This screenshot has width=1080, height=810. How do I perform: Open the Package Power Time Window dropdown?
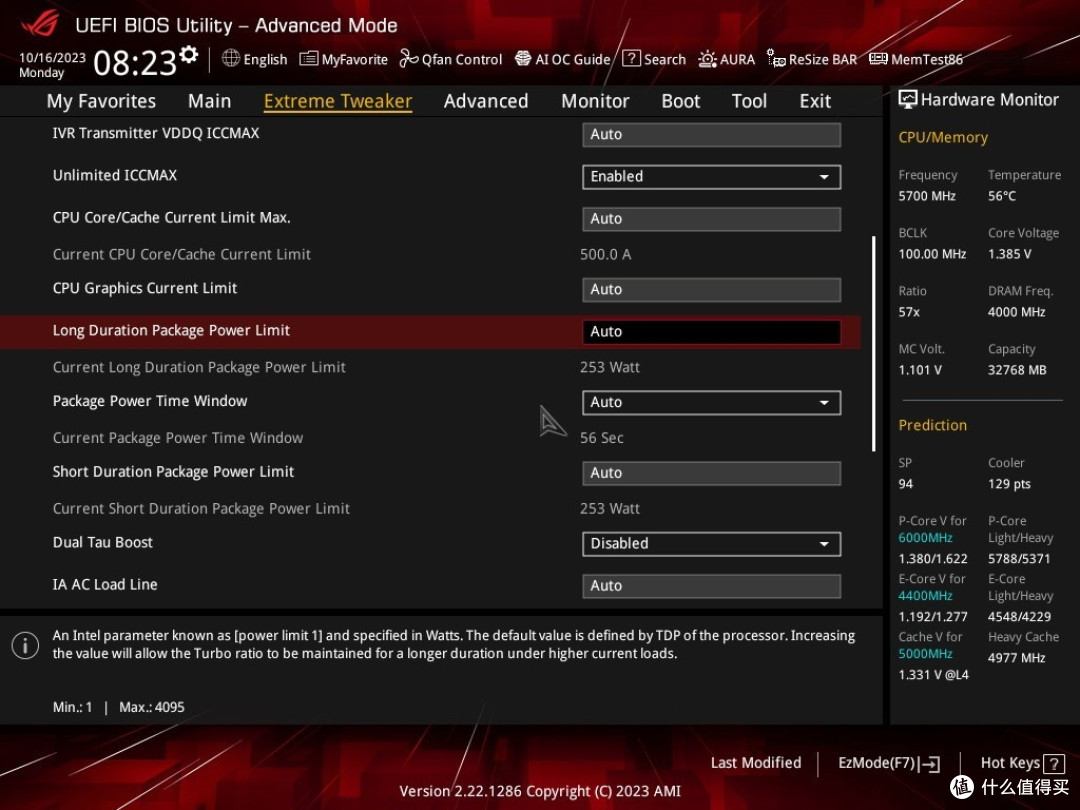coord(712,403)
